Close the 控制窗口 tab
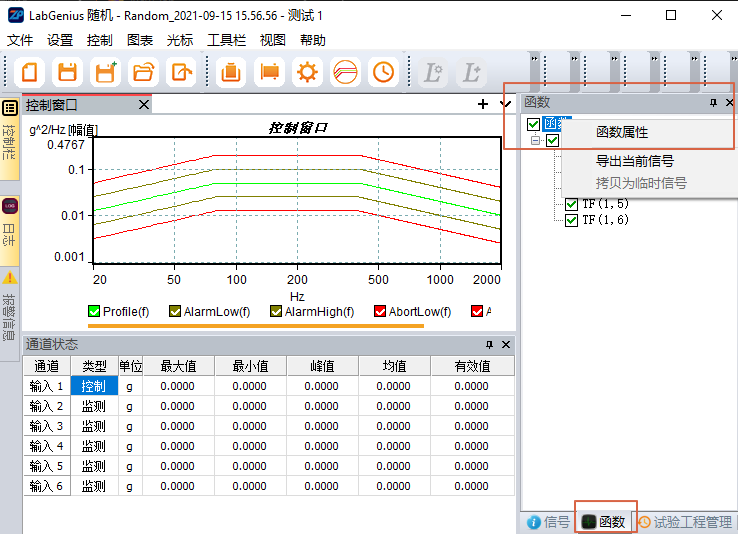The image size is (738, 534). click(x=144, y=104)
